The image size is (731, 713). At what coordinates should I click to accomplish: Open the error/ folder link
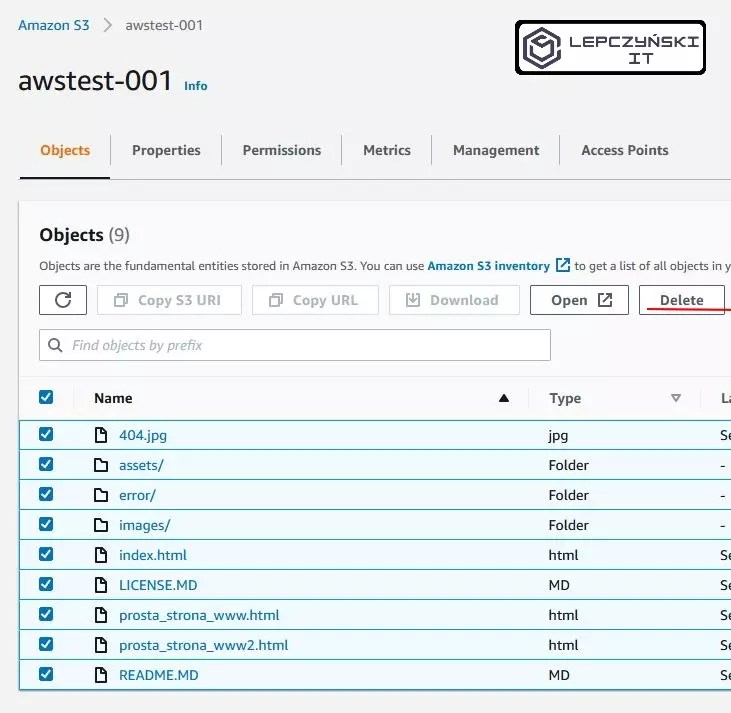[137, 495]
